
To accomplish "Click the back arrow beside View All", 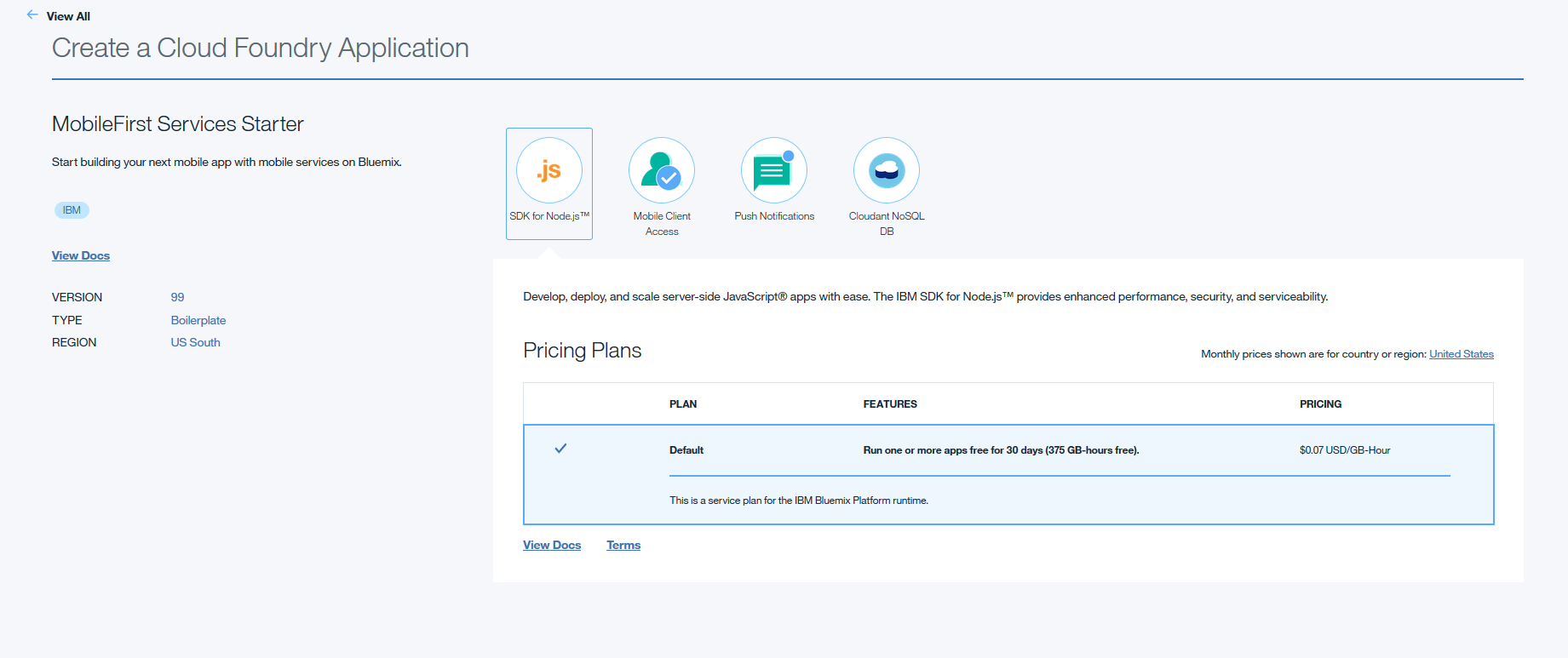I will [32, 14].
